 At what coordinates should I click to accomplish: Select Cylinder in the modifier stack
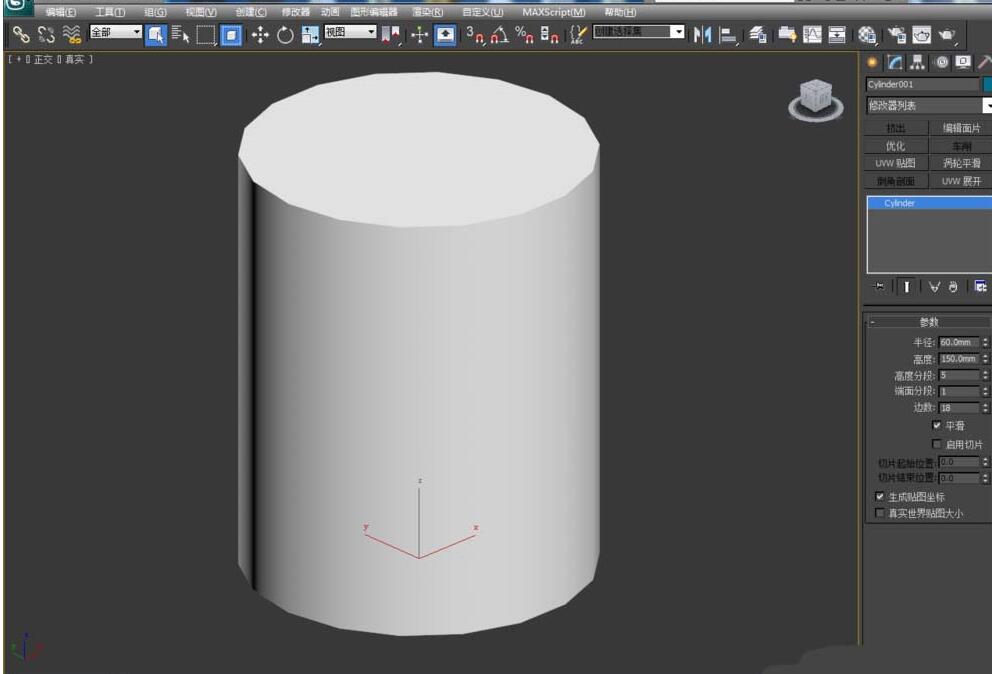(930, 203)
